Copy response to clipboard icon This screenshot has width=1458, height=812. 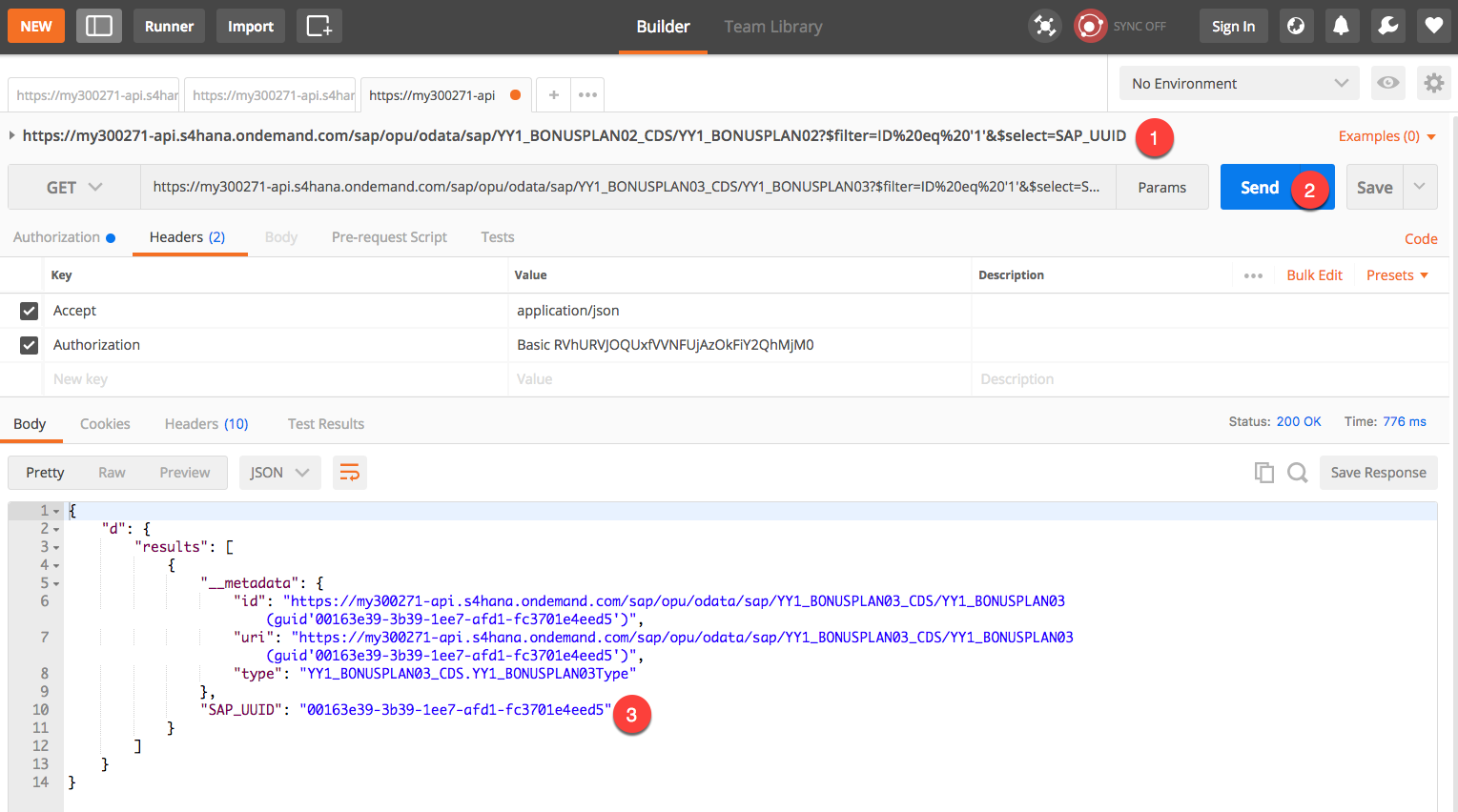pyautogui.click(x=1264, y=473)
